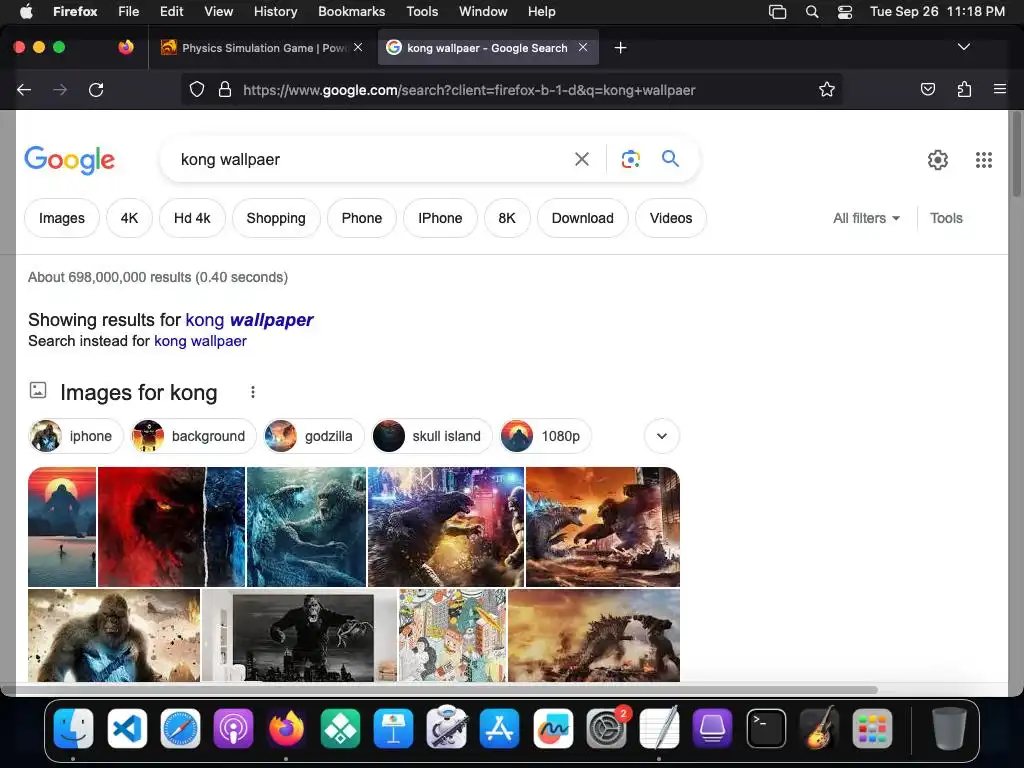Open the three-dot menu beside Images for kong
Image resolution: width=1024 pixels, height=768 pixels.
pos(253,392)
